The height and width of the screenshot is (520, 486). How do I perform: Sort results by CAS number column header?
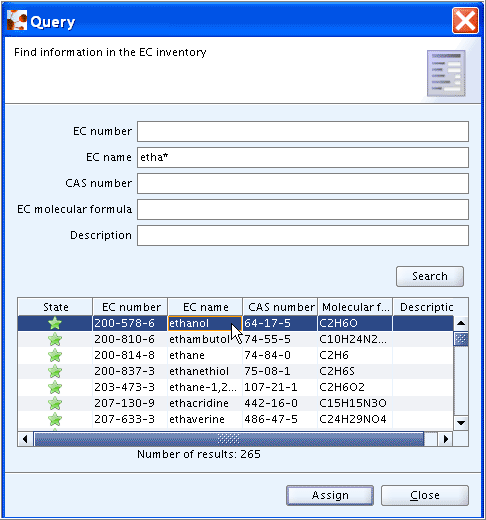click(x=280, y=307)
